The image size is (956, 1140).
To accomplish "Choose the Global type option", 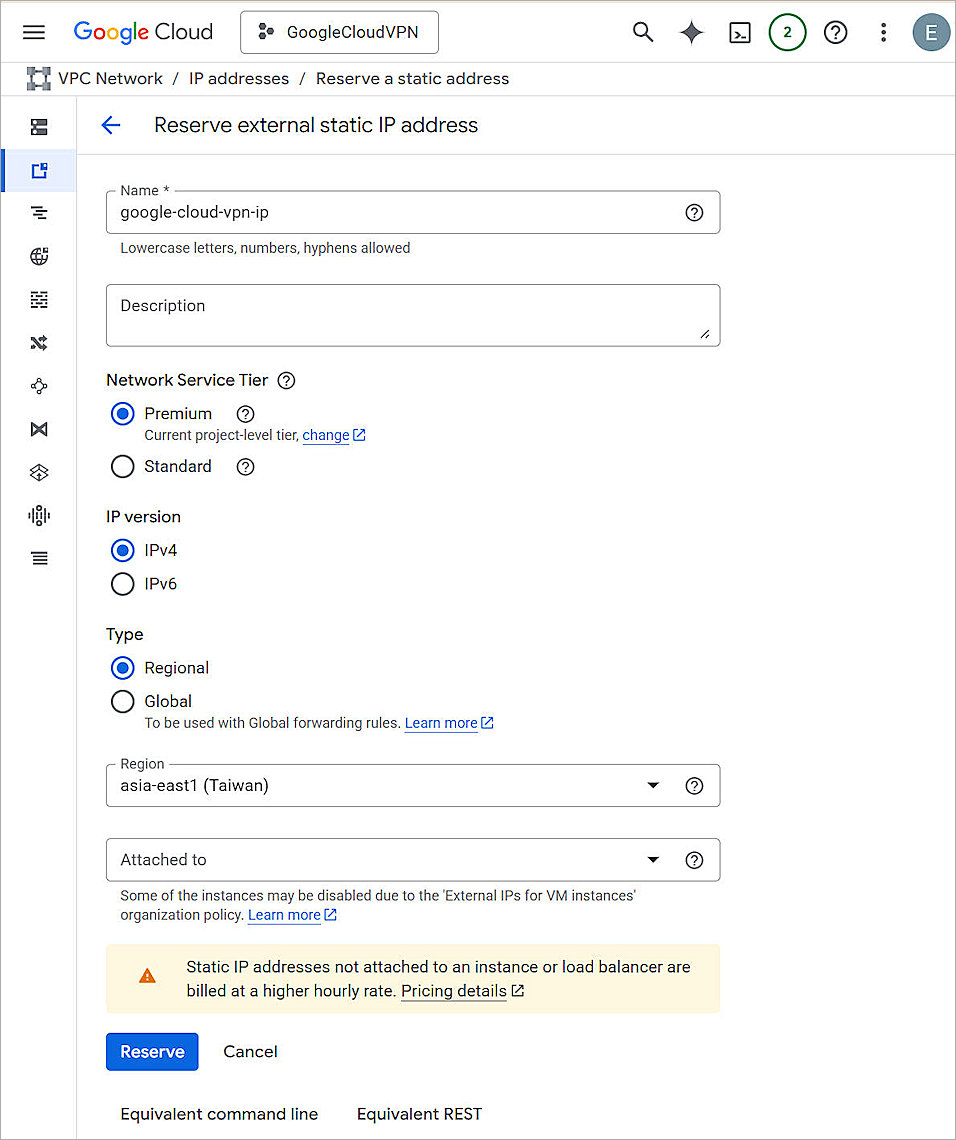I will pos(122,701).
